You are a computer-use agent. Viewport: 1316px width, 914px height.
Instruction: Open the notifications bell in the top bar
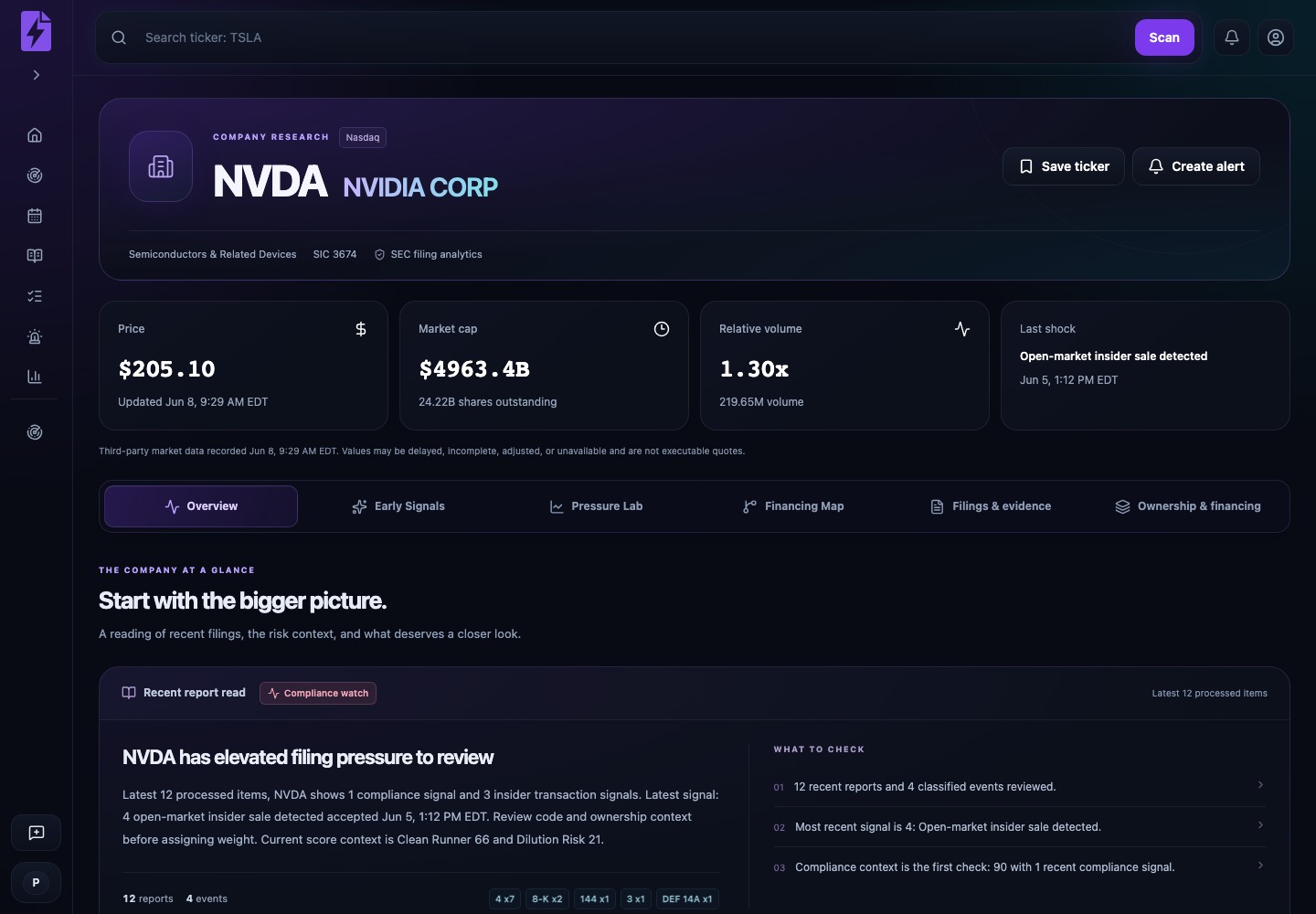pyautogui.click(x=1232, y=37)
